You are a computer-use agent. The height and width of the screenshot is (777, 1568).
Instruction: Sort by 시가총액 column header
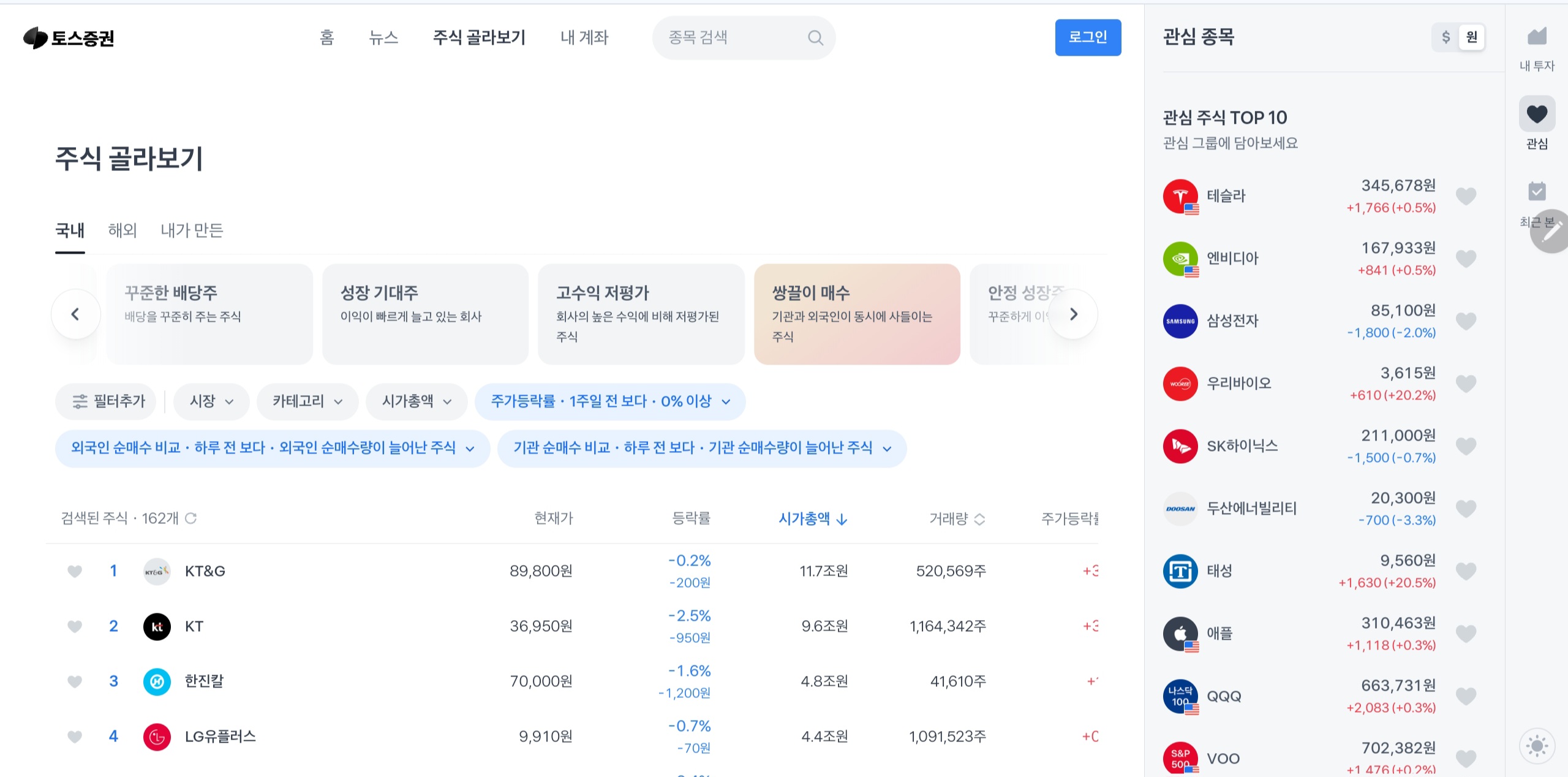click(813, 519)
